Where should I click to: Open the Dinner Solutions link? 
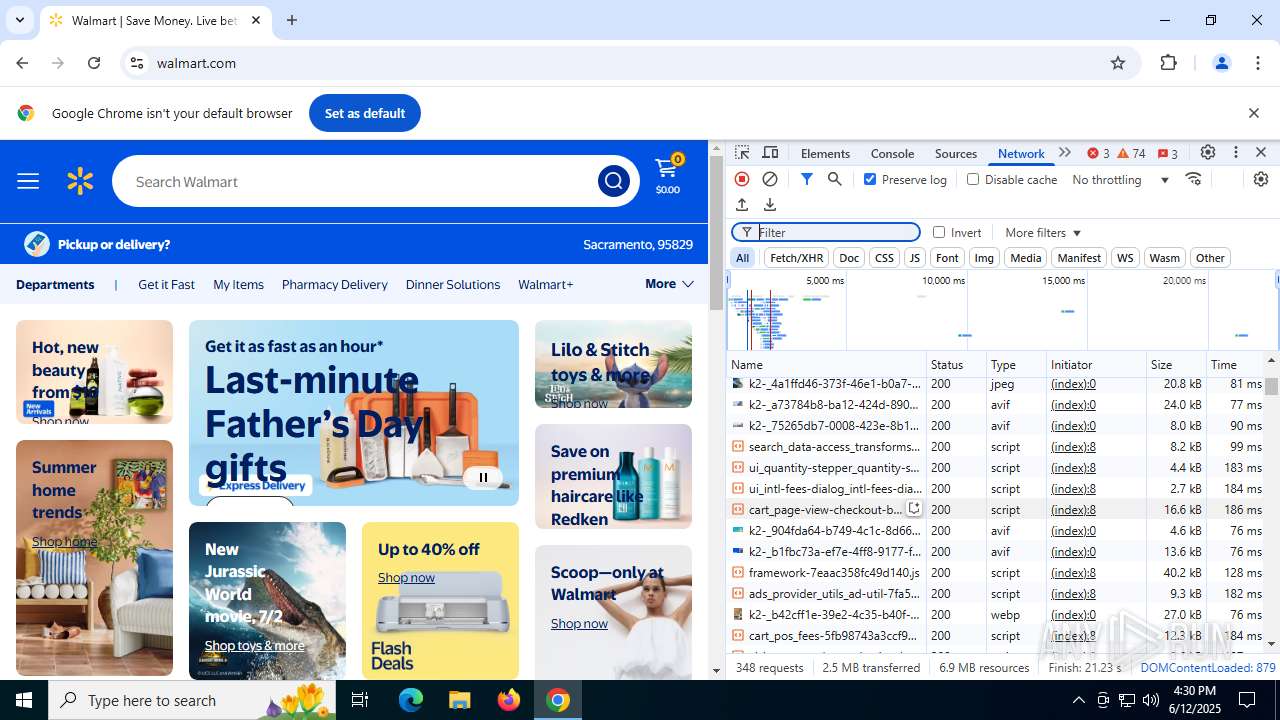[453, 284]
